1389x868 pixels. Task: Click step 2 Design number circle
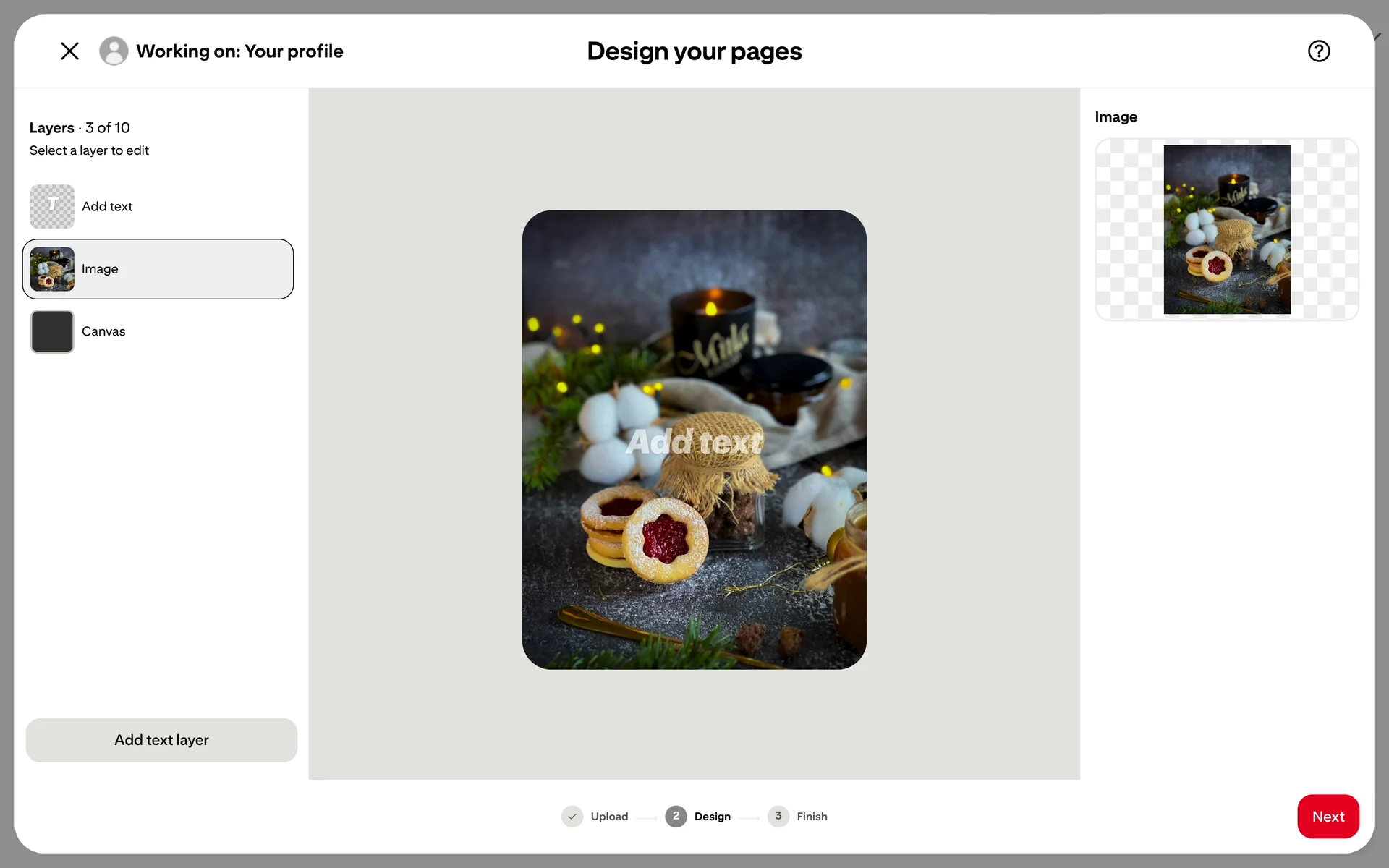coord(676,817)
